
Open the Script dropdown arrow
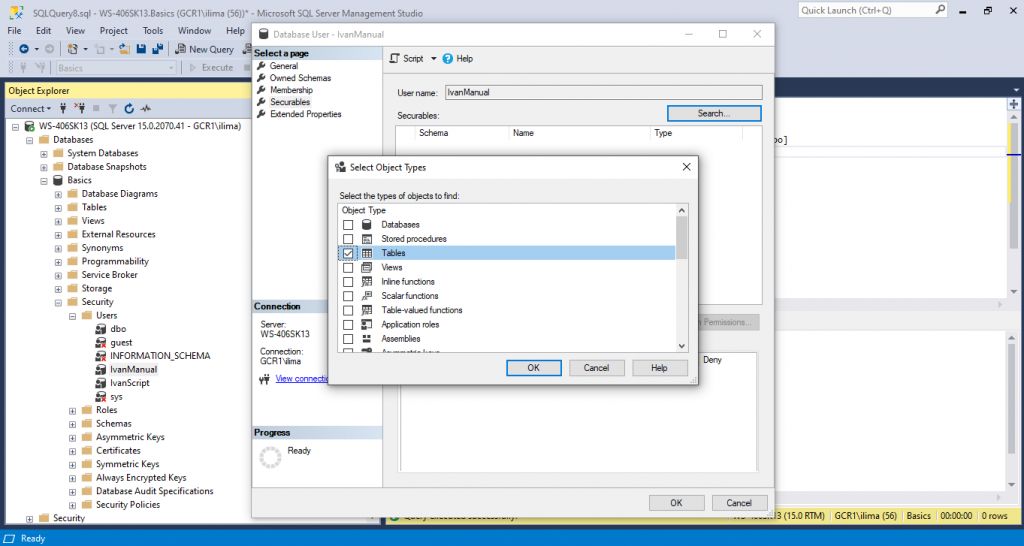tap(433, 59)
